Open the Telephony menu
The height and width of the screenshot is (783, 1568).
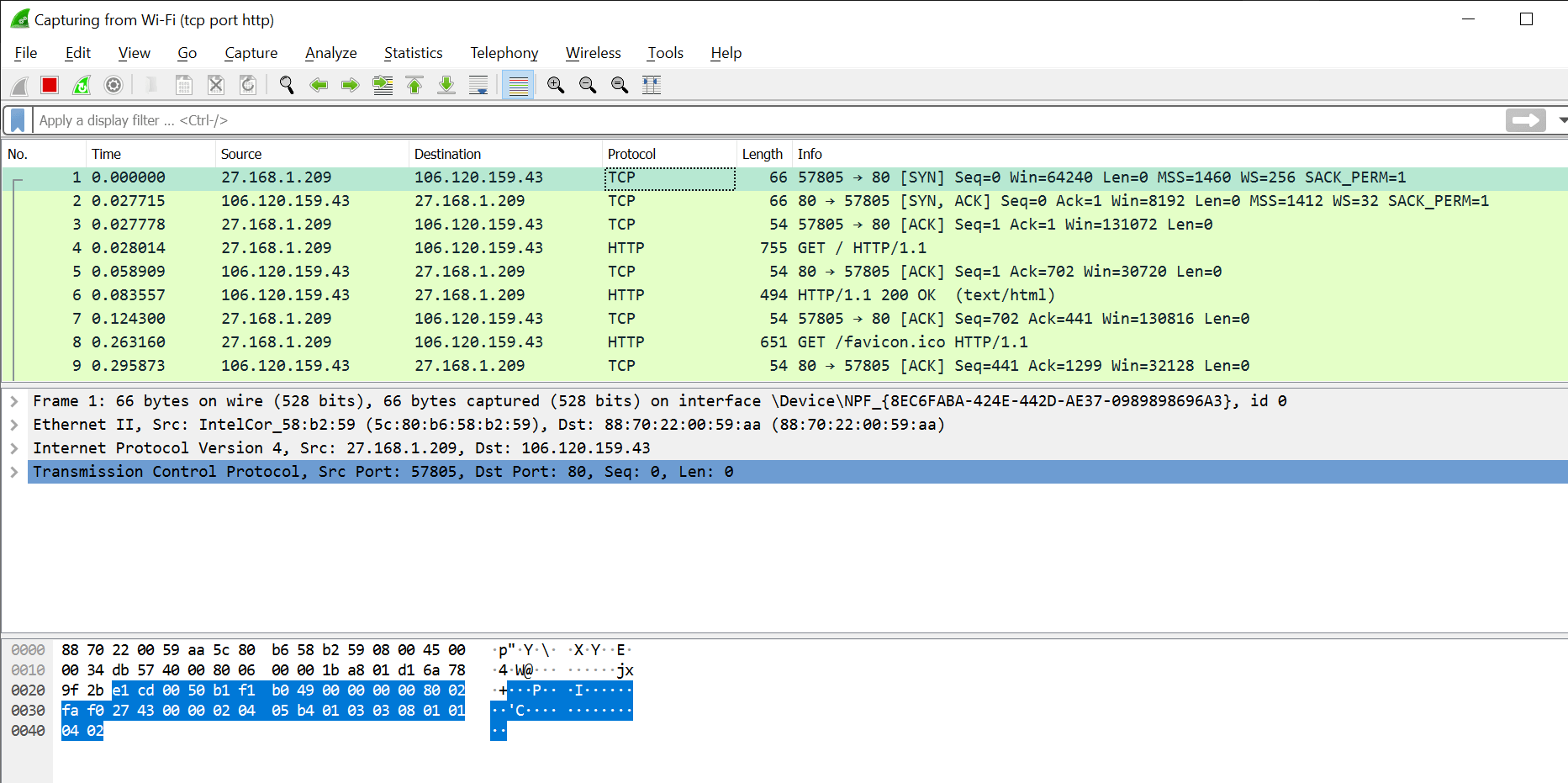[x=504, y=53]
